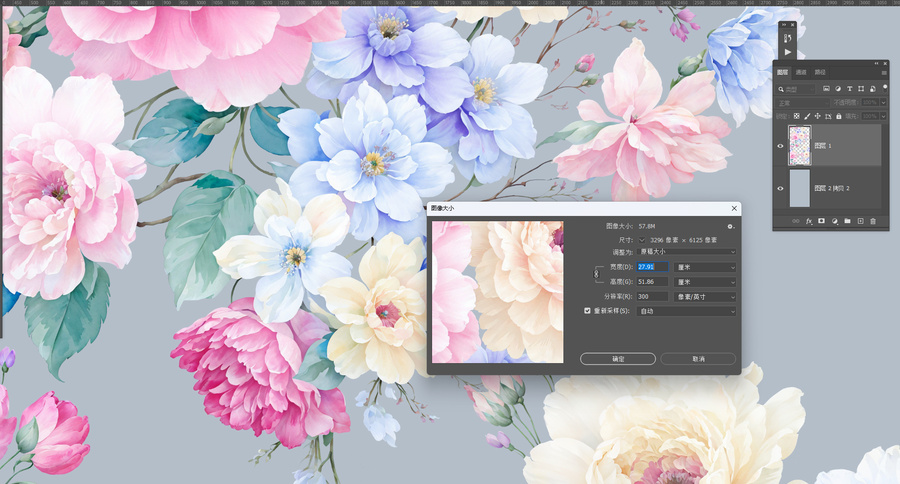The image size is (900, 484).
Task: Hide 图层 1 with its eye icon
Action: pos(780,146)
